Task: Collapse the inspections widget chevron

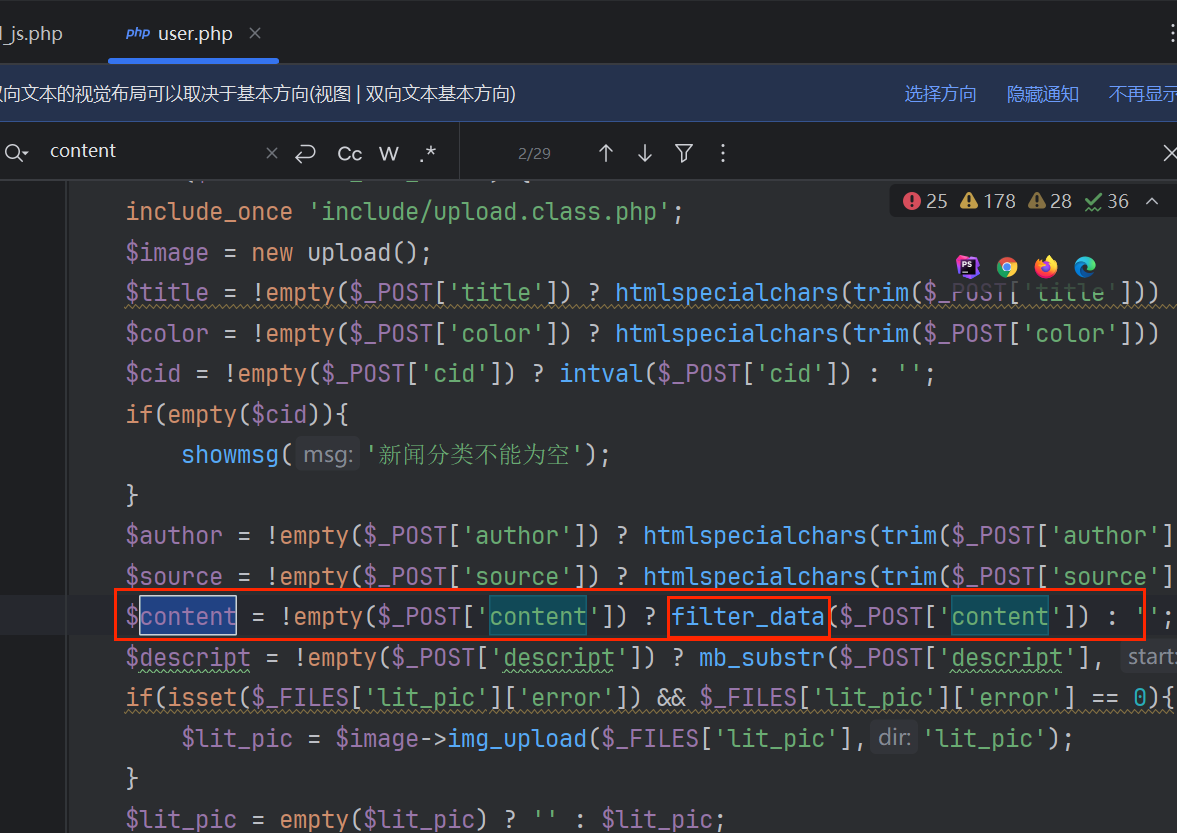Action: point(1152,201)
